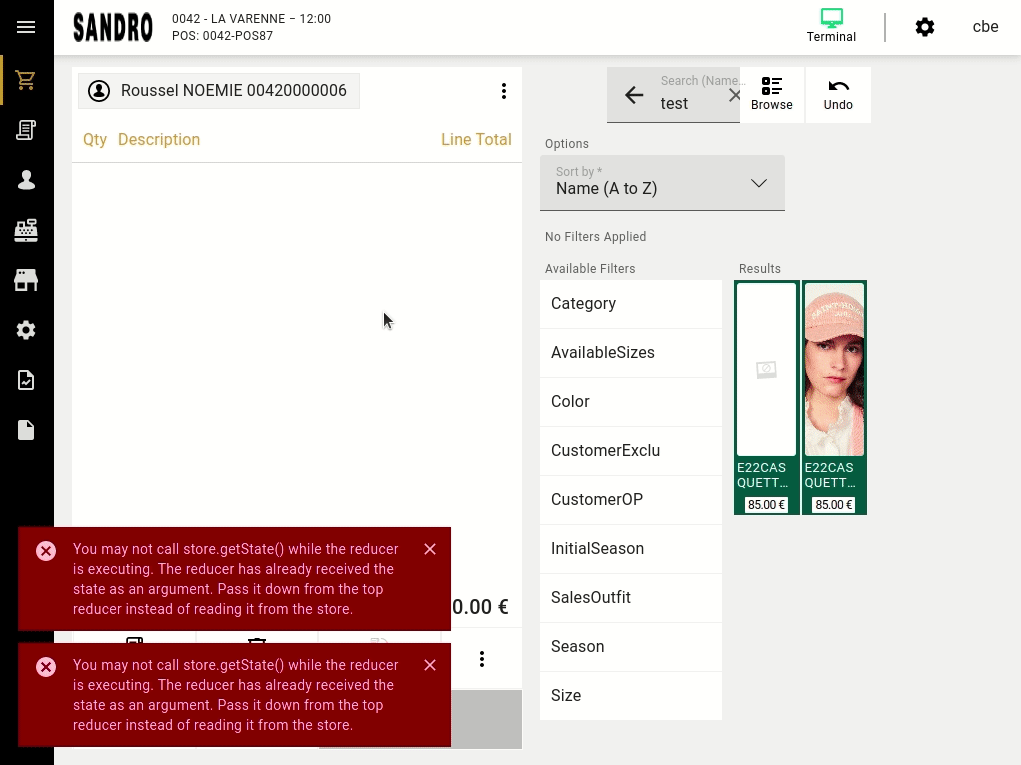Expand the CustomerOP filter
The height and width of the screenshot is (765, 1021).
tap(630, 499)
